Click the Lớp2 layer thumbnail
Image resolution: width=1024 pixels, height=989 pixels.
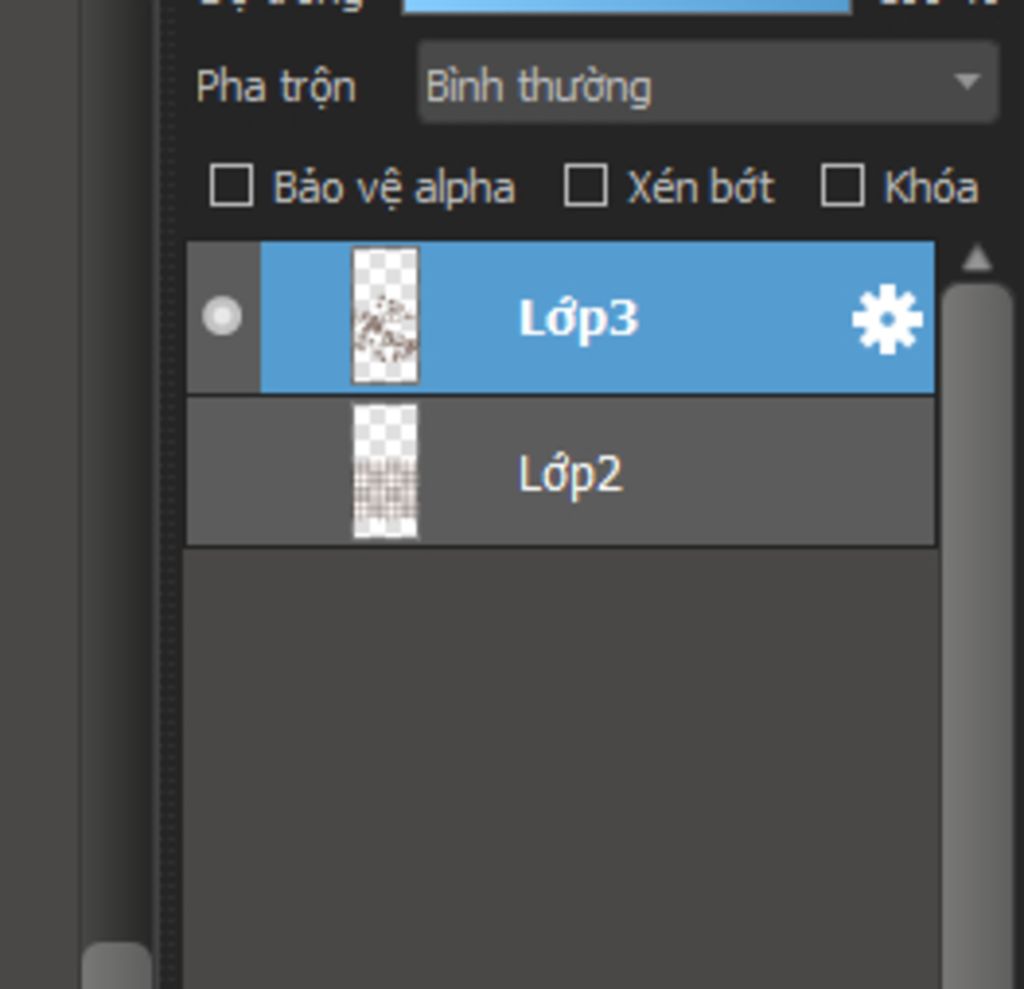point(385,472)
